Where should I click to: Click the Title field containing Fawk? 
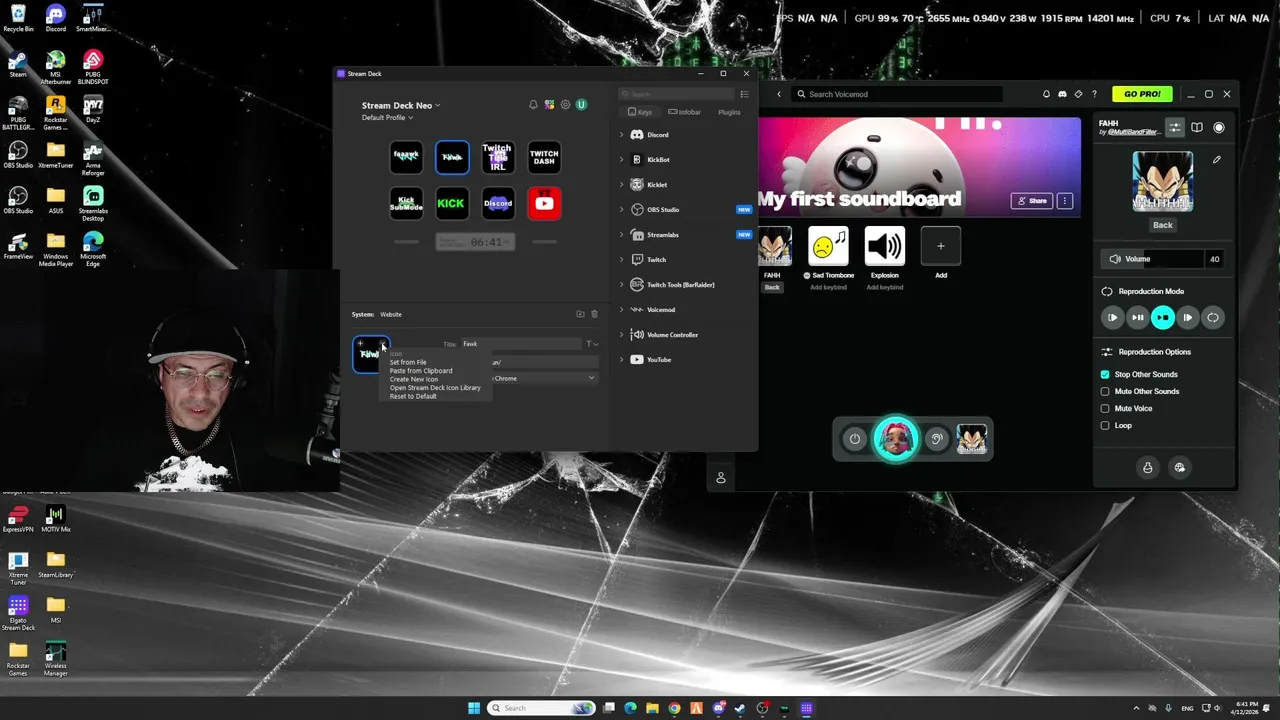pos(521,344)
